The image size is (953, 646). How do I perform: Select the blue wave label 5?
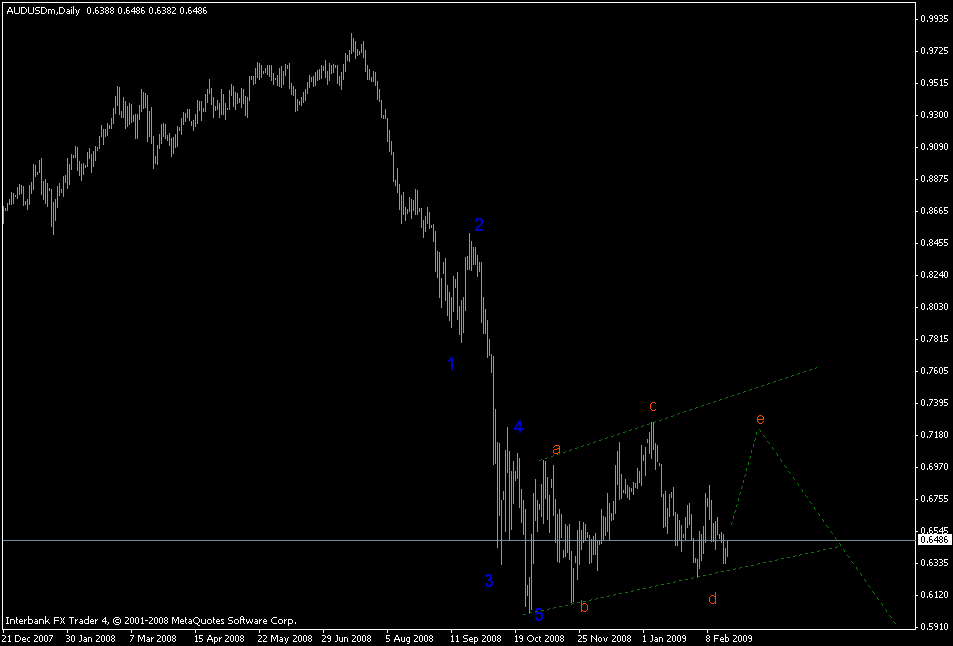[x=539, y=615]
